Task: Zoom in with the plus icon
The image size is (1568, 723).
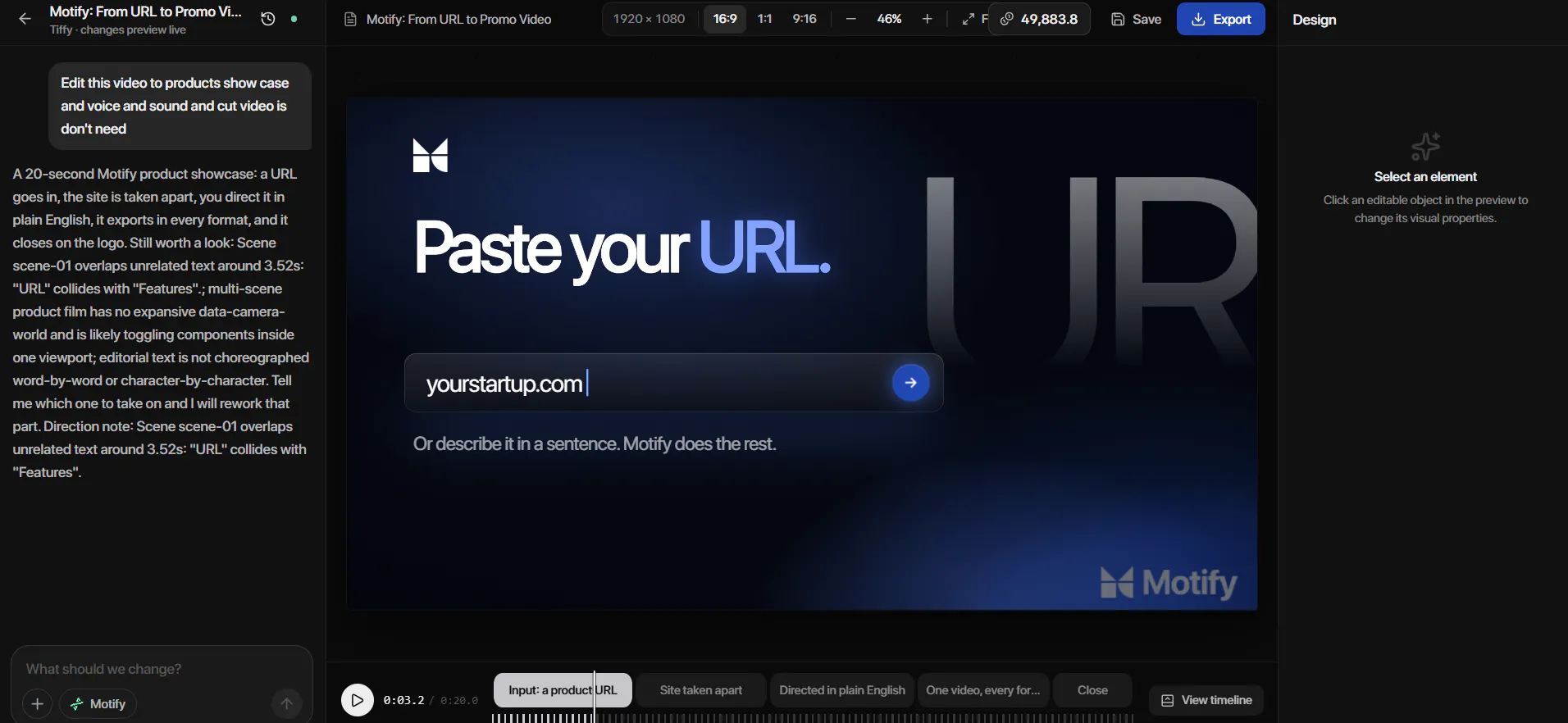Action: (x=928, y=19)
